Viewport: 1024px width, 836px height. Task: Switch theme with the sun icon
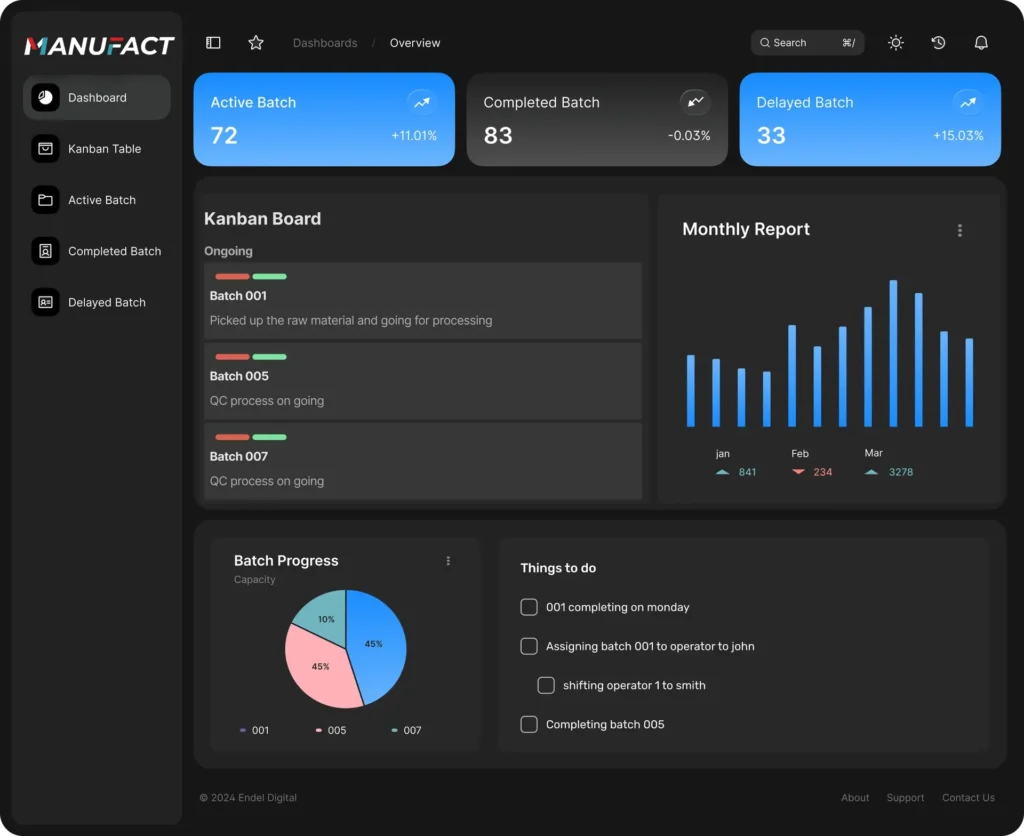[x=895, y=42]
